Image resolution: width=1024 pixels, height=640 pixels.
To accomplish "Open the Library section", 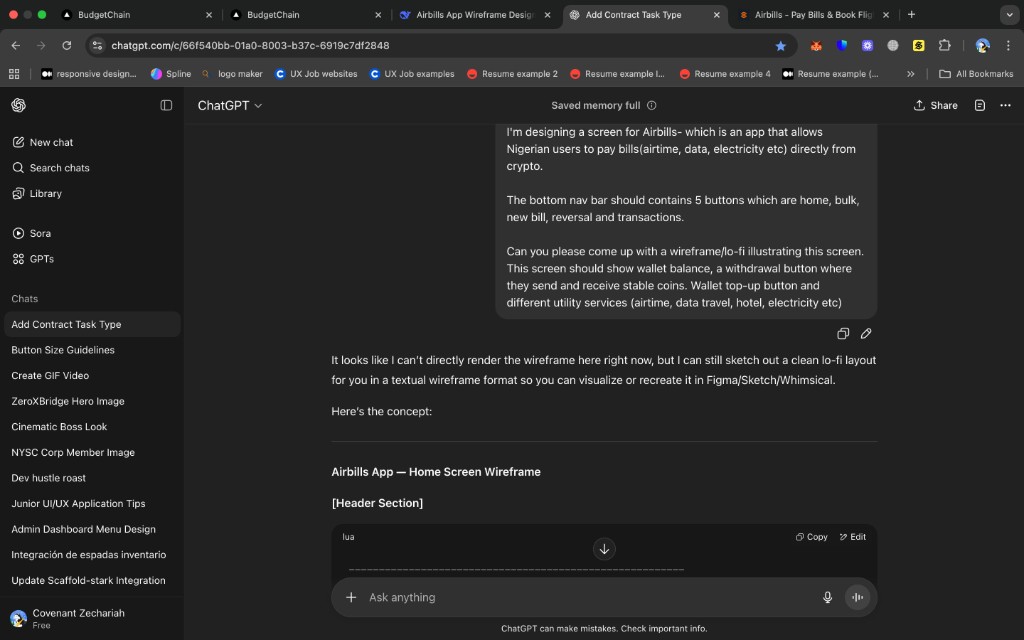I will click(x=37, y=193).
